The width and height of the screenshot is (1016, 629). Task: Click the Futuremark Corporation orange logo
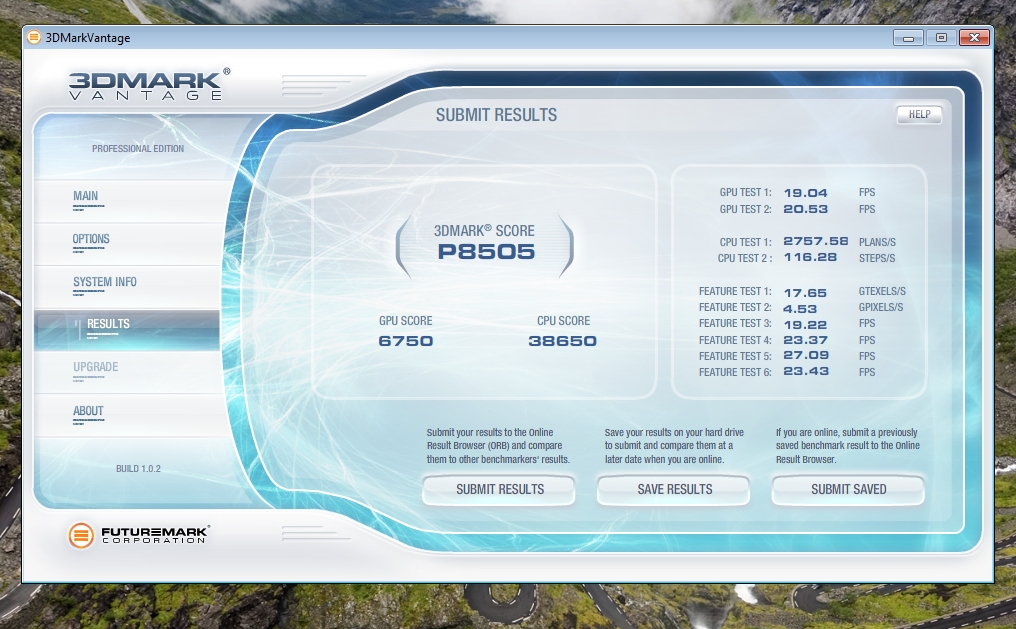81,535
